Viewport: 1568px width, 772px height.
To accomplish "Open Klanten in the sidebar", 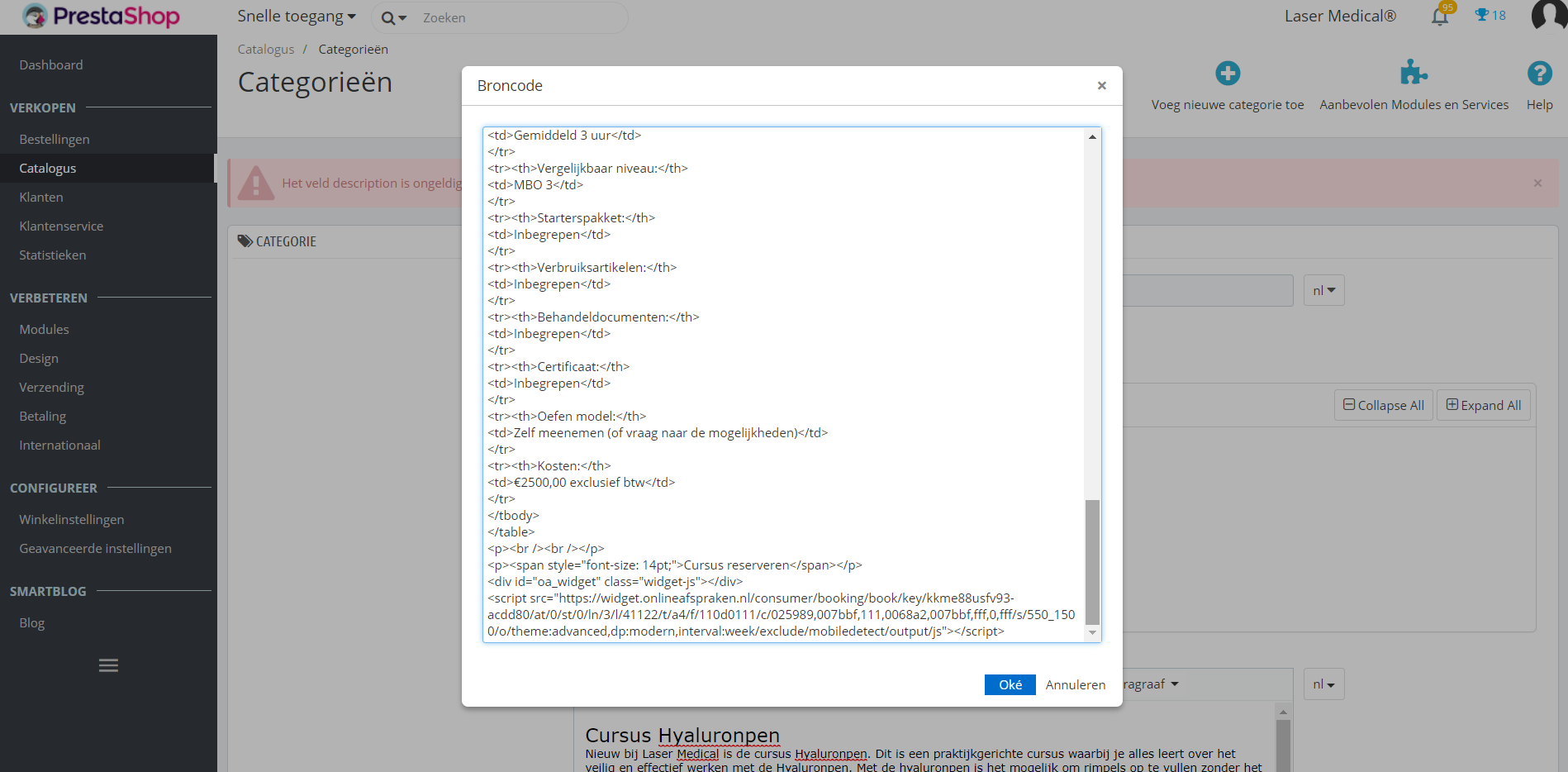I will tap(41, 197).
